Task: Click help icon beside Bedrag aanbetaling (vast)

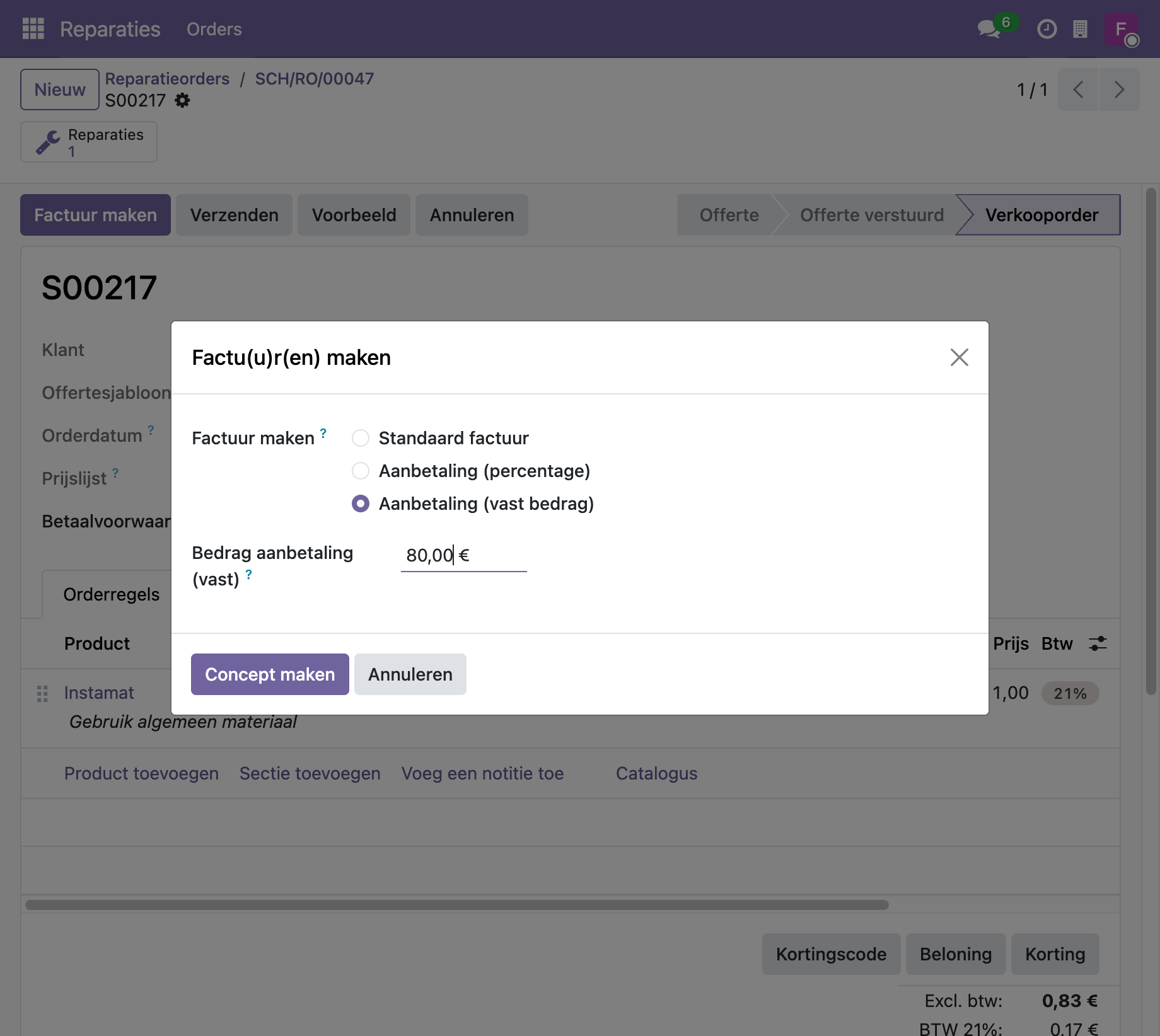Action: (249, 574)
